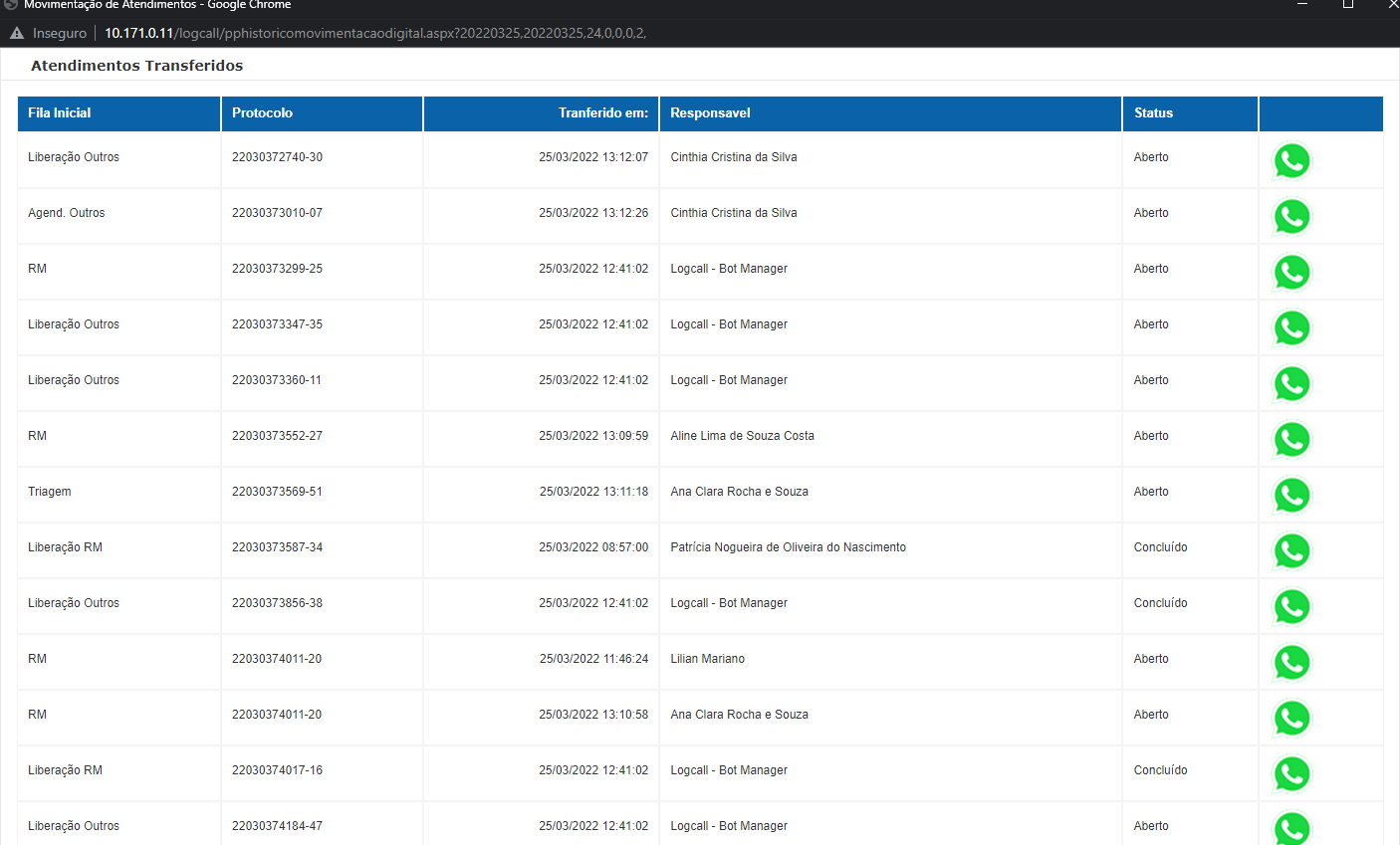
Task: Click the Inseguro security warning icon
Action: [17, 33]
